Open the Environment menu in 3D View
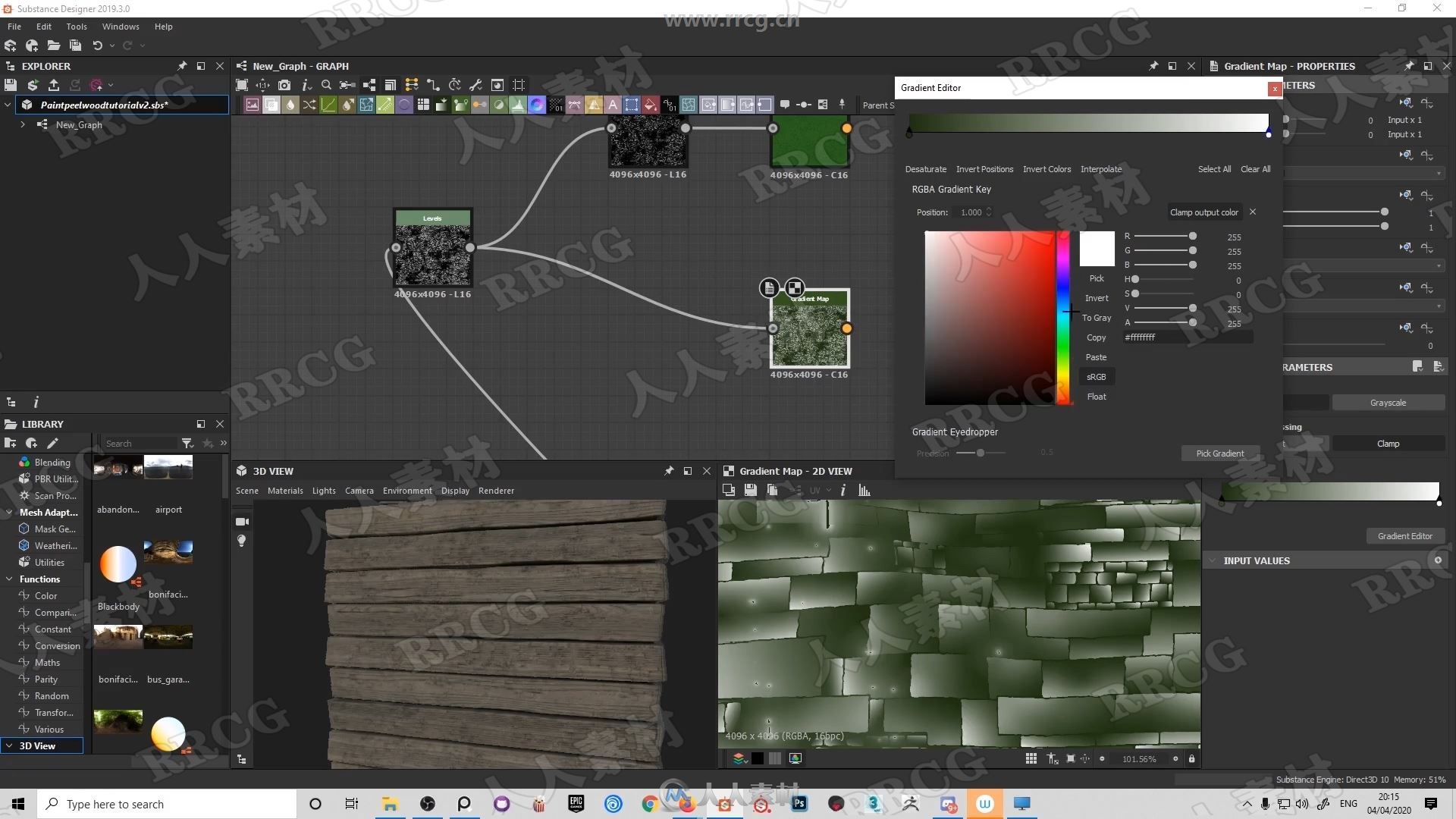This screenshot has width=1456, height=819. click(x=407, y=491)
